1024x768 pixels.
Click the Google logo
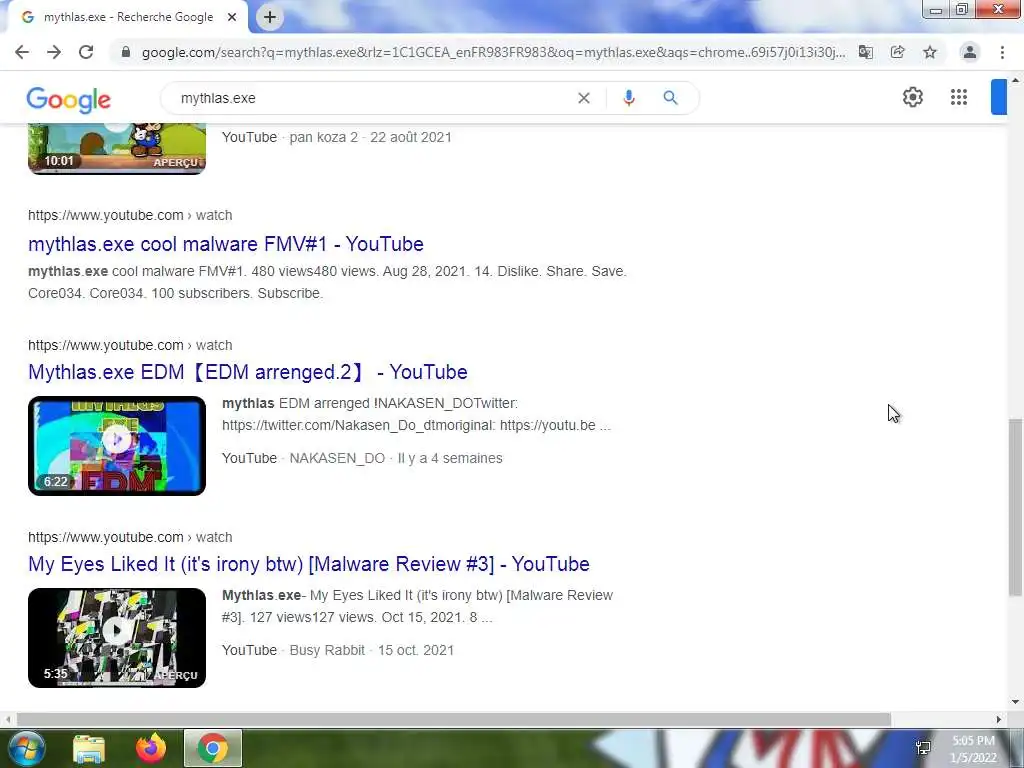coord(69,99)
